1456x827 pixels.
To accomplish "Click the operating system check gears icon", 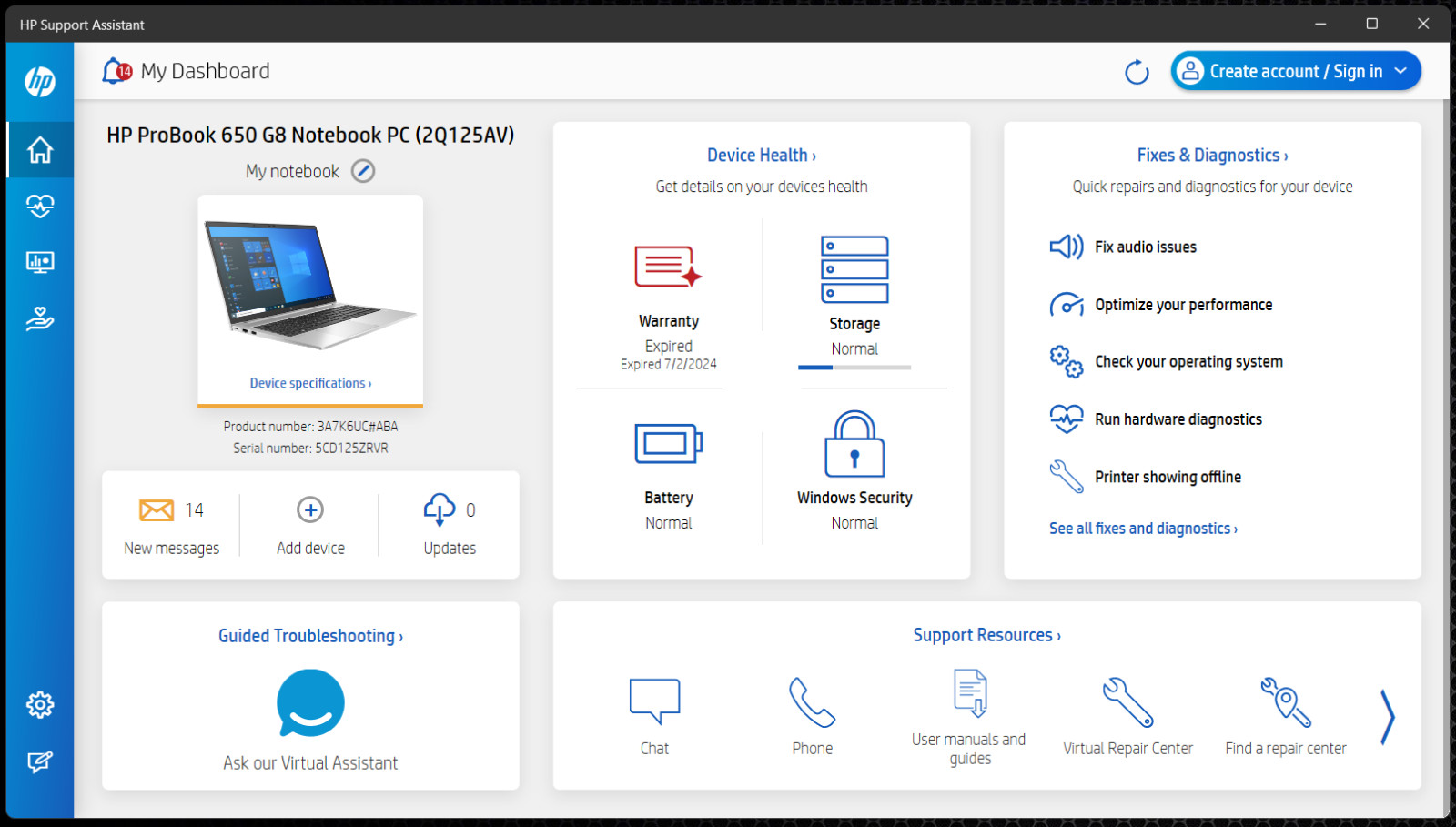I will click(1066, 361).
